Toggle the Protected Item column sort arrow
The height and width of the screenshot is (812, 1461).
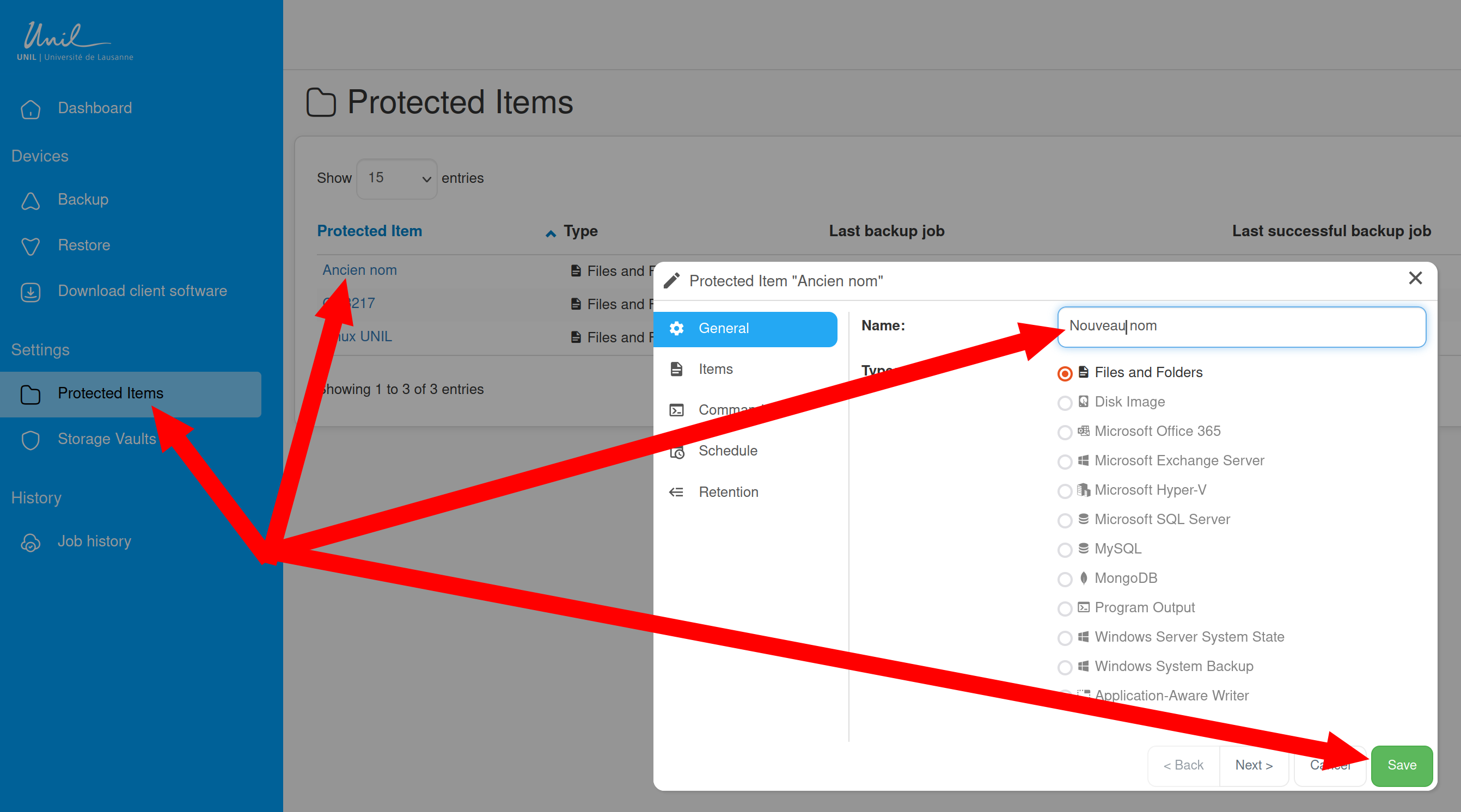[x=550, y=233]
